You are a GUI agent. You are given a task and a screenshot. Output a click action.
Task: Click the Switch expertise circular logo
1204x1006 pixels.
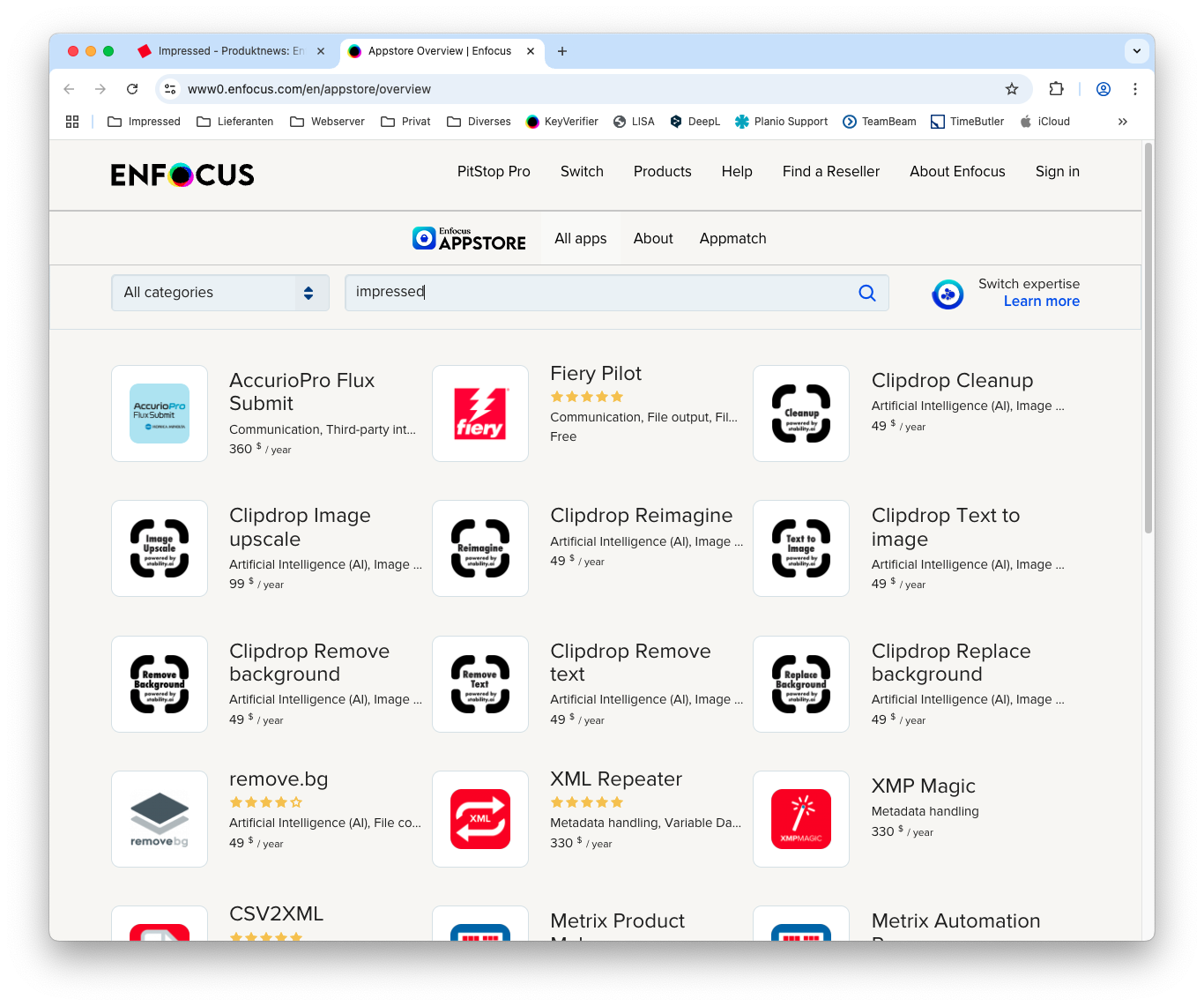point(948,294)
